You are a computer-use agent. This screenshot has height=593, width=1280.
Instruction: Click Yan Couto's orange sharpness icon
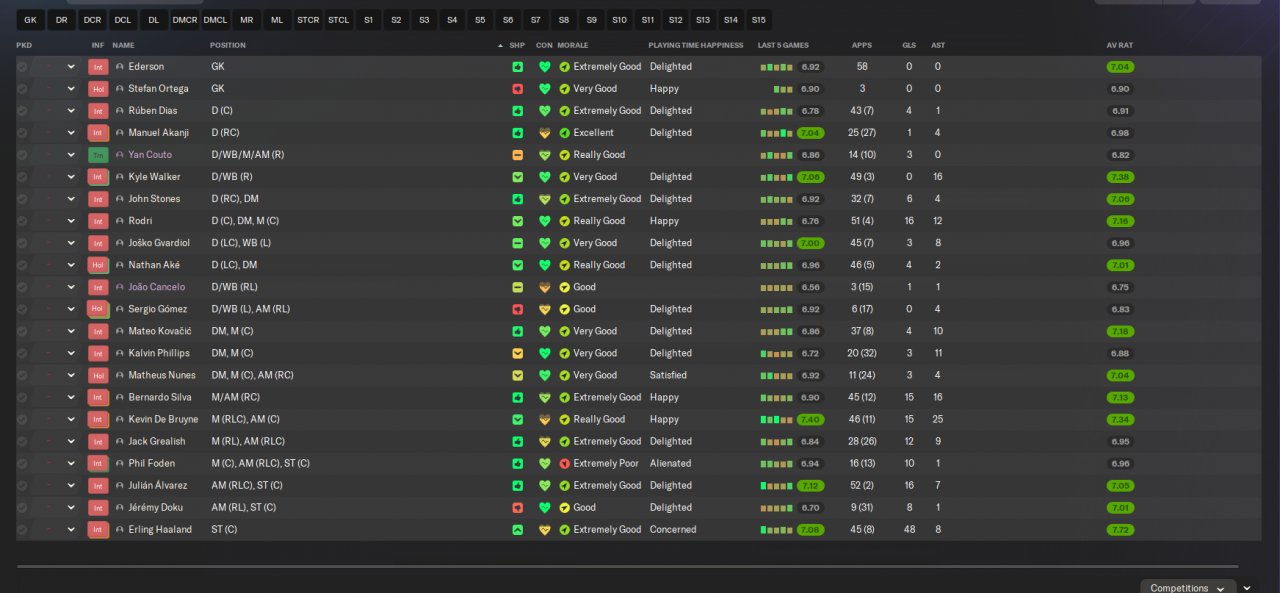coord(517,155)
